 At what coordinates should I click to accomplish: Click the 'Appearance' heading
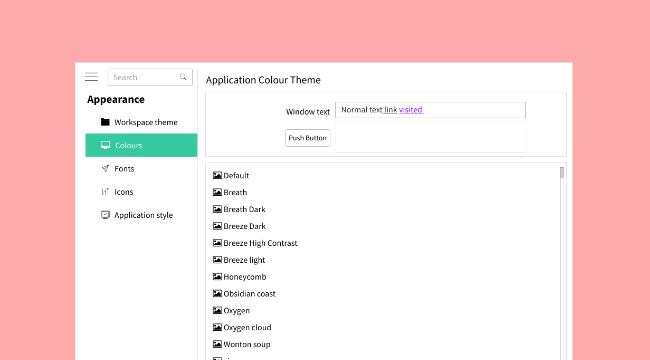pos(116,100)
